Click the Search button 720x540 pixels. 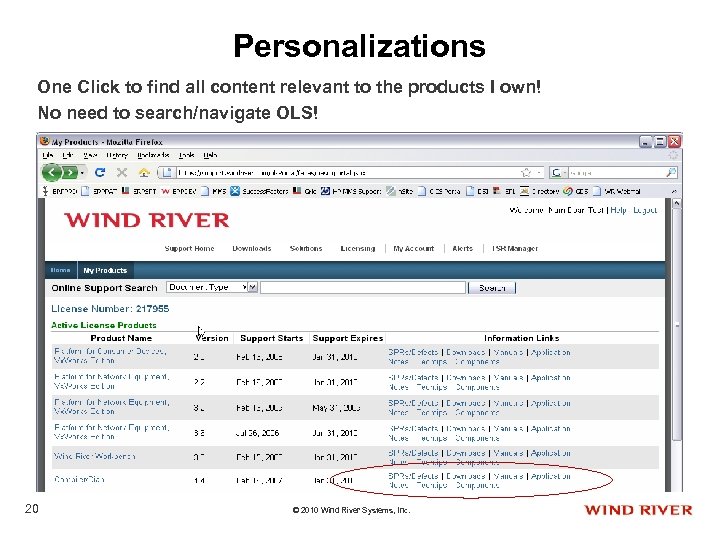point(492,288)
